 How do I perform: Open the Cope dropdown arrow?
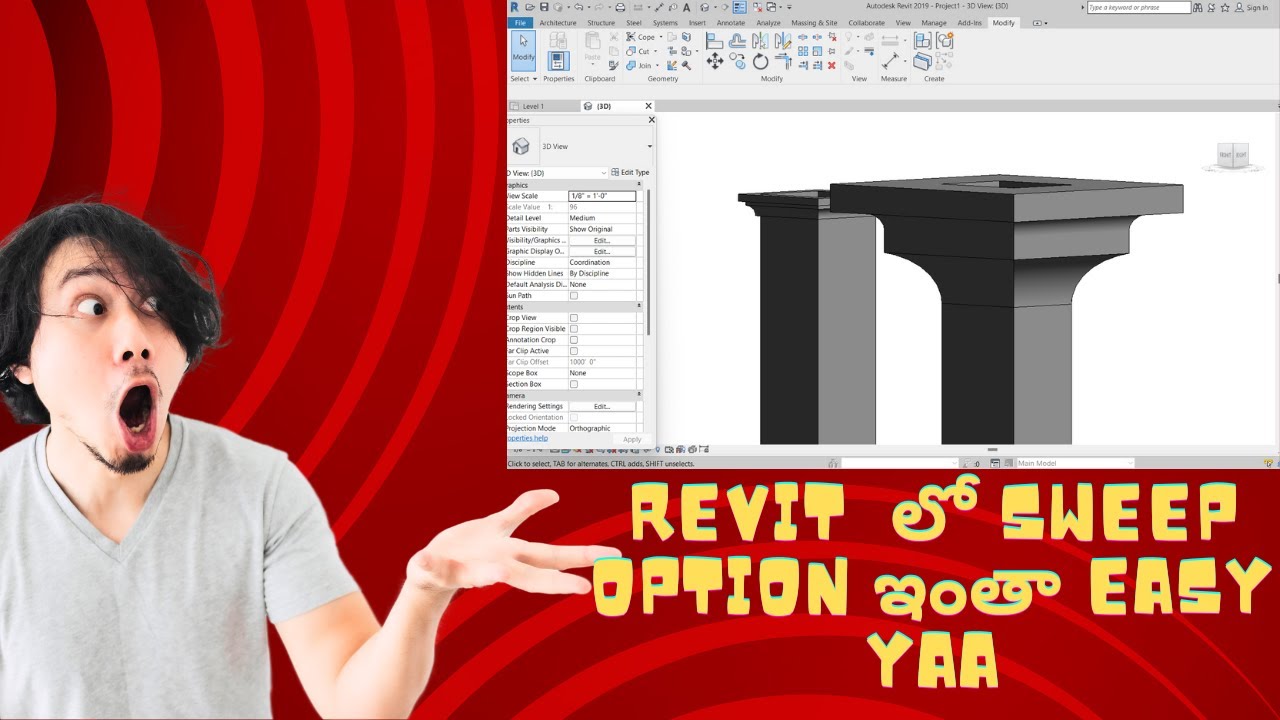pos(661,38)
